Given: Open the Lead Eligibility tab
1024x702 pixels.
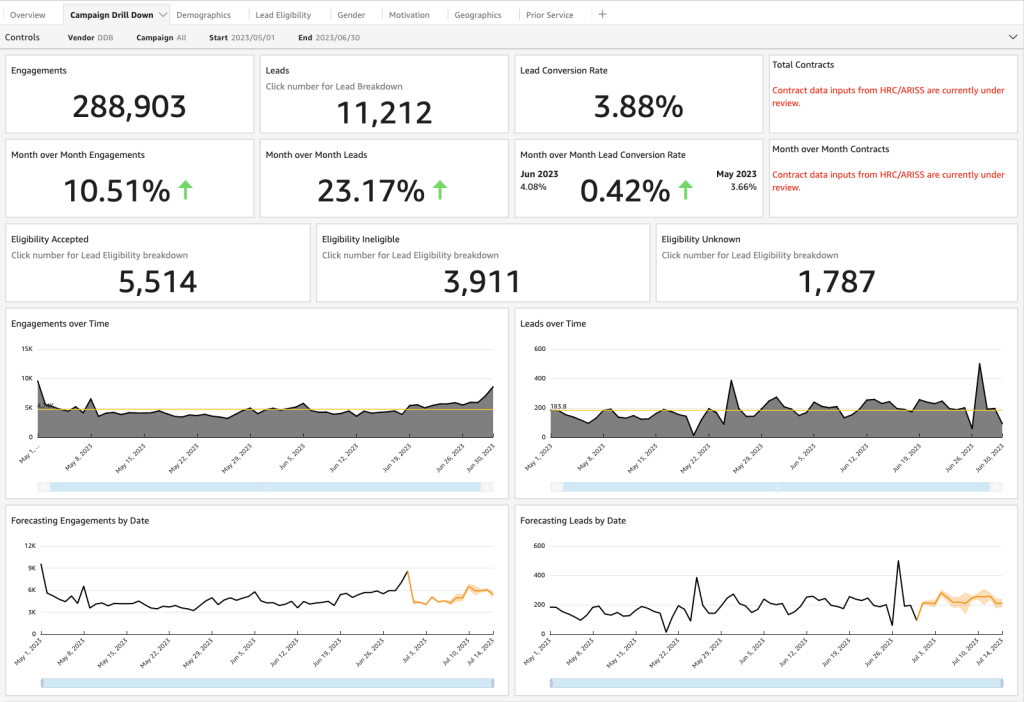Looking at the screenshot, I should pos(283,14).
